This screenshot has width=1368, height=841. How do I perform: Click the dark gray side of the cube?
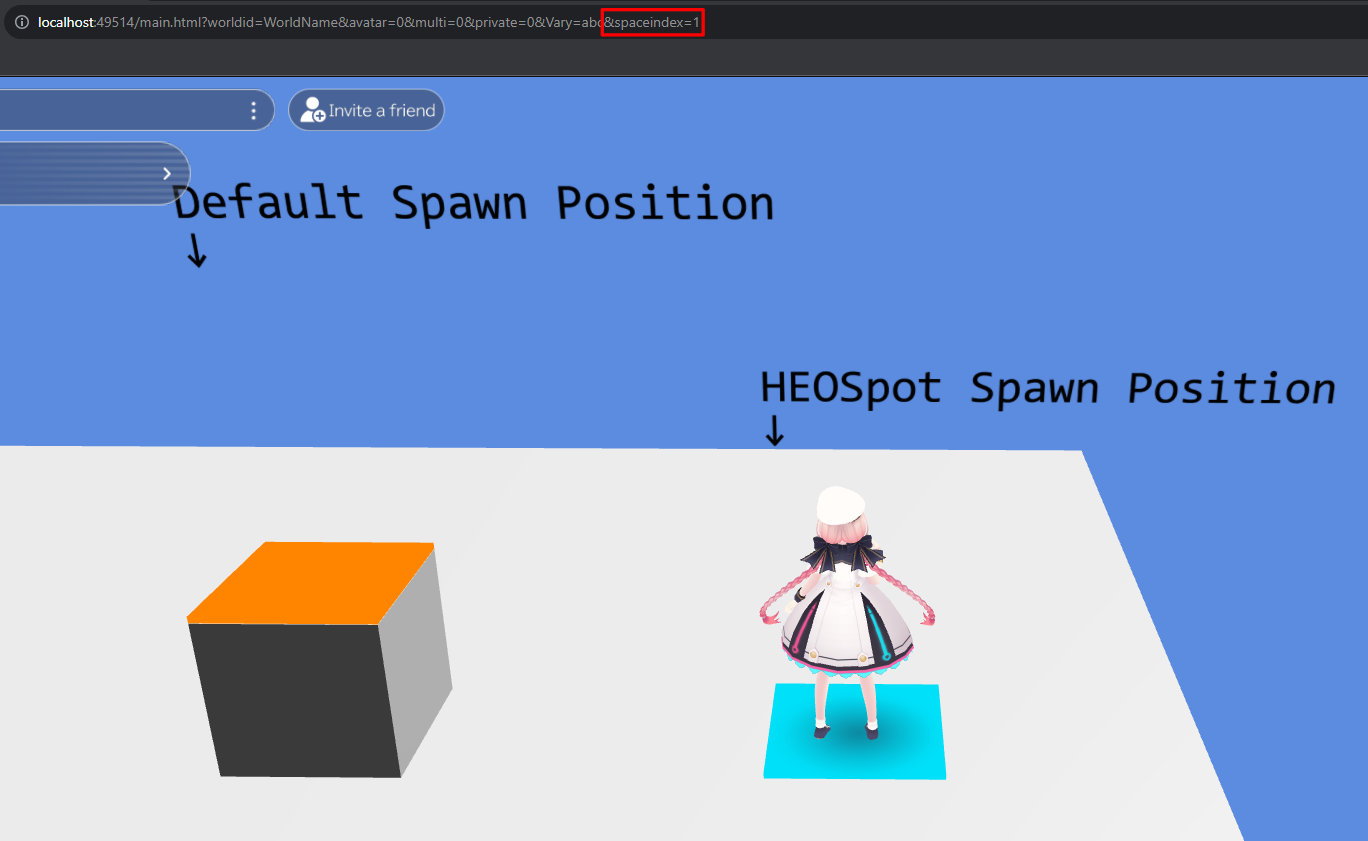pos(300,700)
